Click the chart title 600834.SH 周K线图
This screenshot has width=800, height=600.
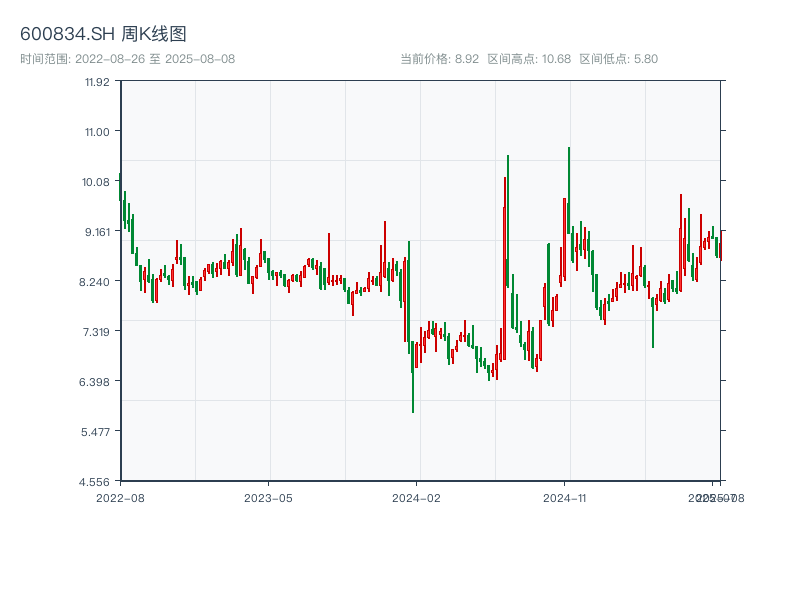pyautogui.click(x=103, y=34)
